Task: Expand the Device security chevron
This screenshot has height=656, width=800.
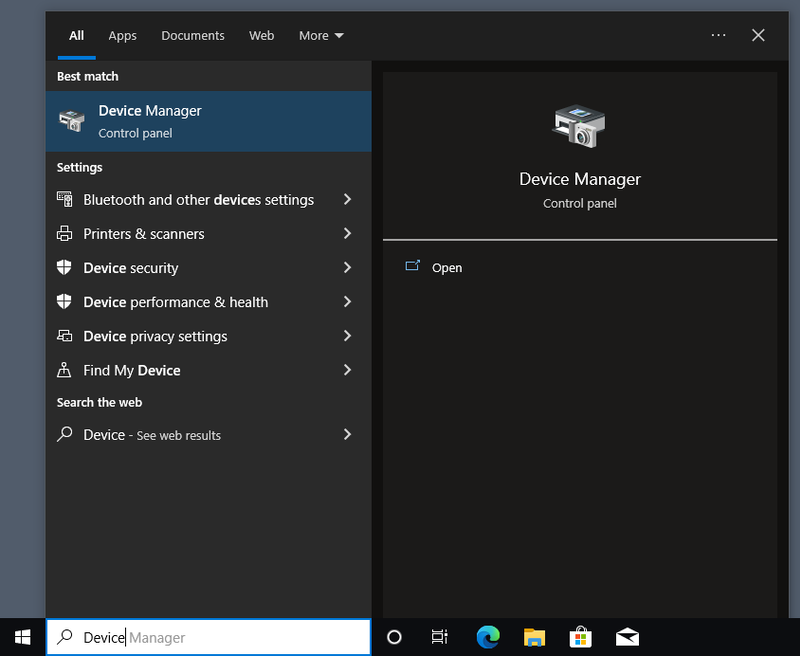Action: [347, 268]
